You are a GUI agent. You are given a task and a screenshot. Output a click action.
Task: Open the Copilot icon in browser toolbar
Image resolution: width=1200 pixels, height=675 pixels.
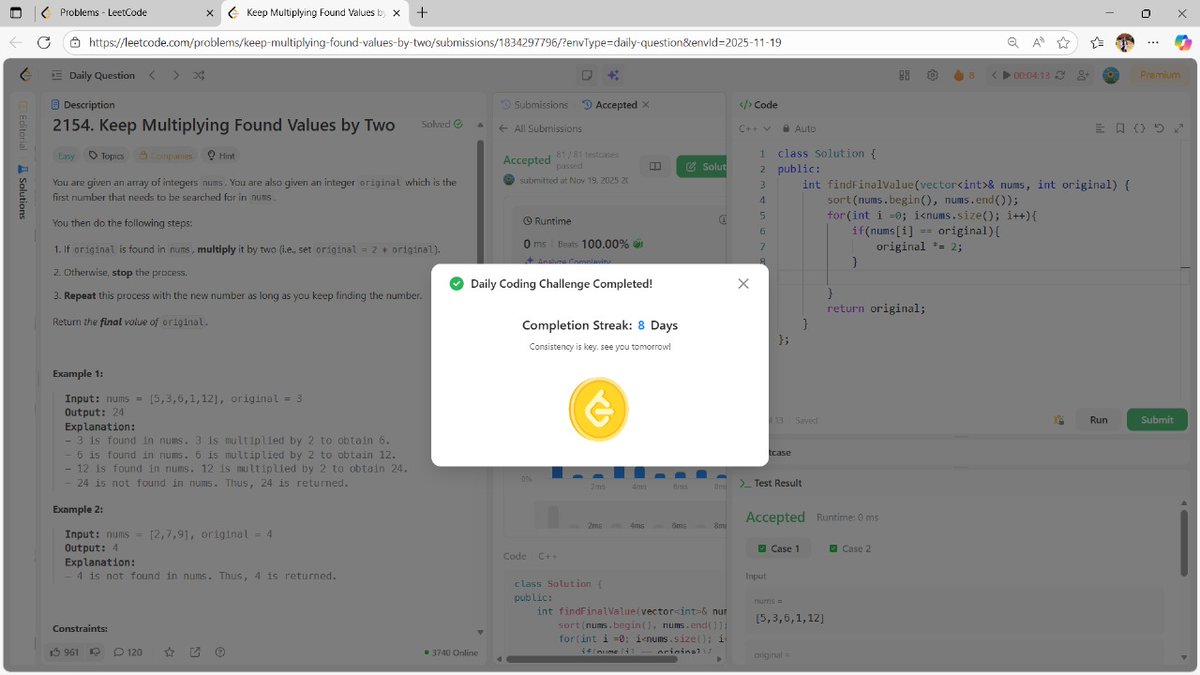pyautogui.click(x=1181, y=42)
